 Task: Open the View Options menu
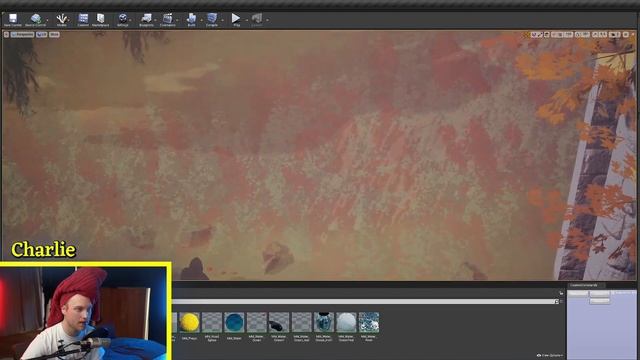point(550,356)
